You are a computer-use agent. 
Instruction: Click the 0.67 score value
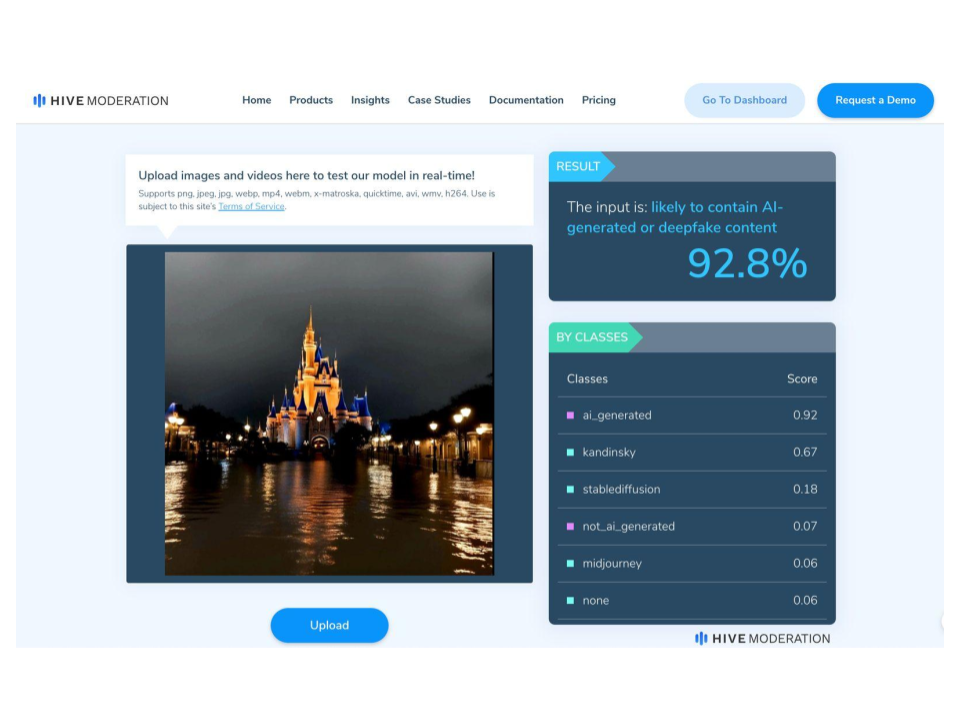tap(805, 452)
